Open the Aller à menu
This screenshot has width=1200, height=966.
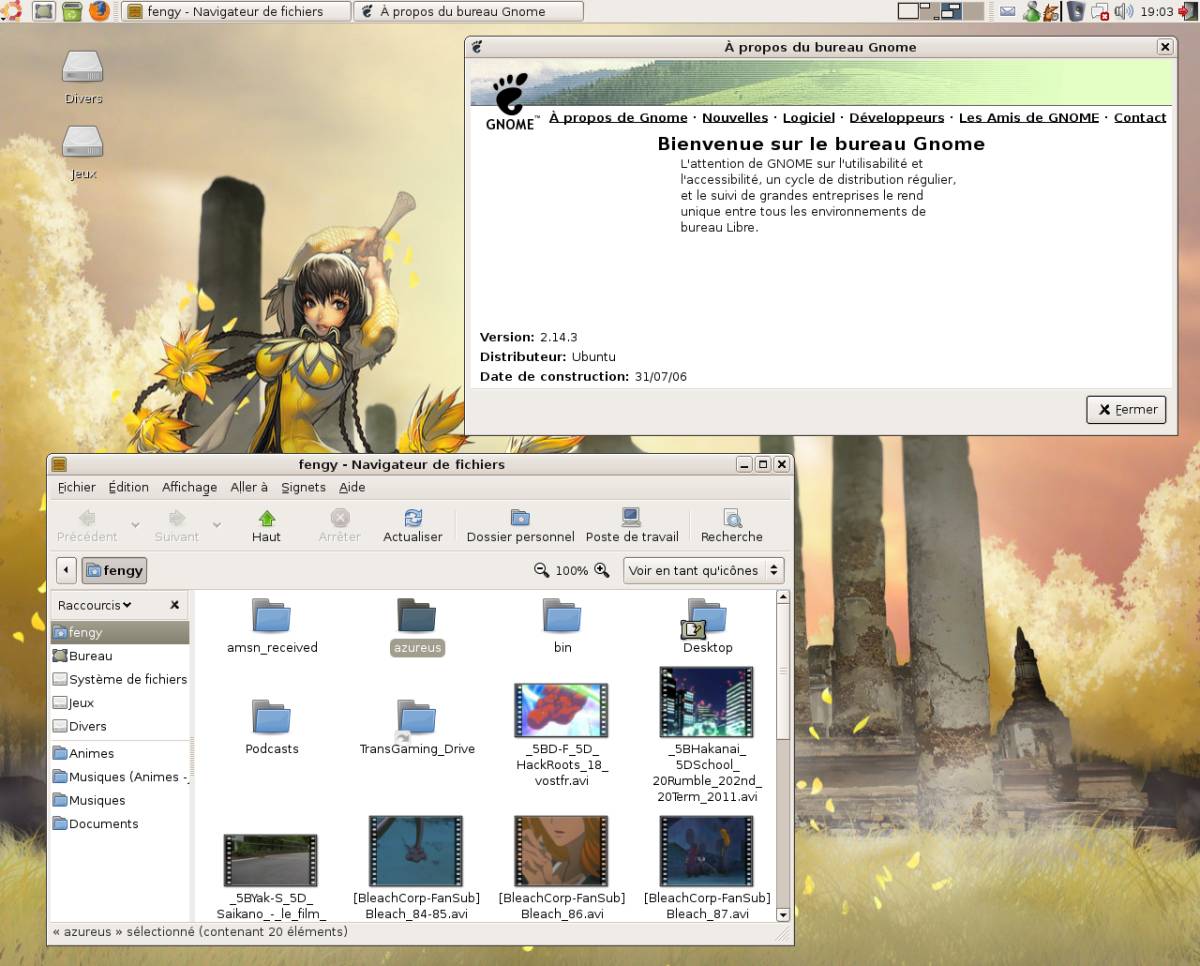pos(249,487)
